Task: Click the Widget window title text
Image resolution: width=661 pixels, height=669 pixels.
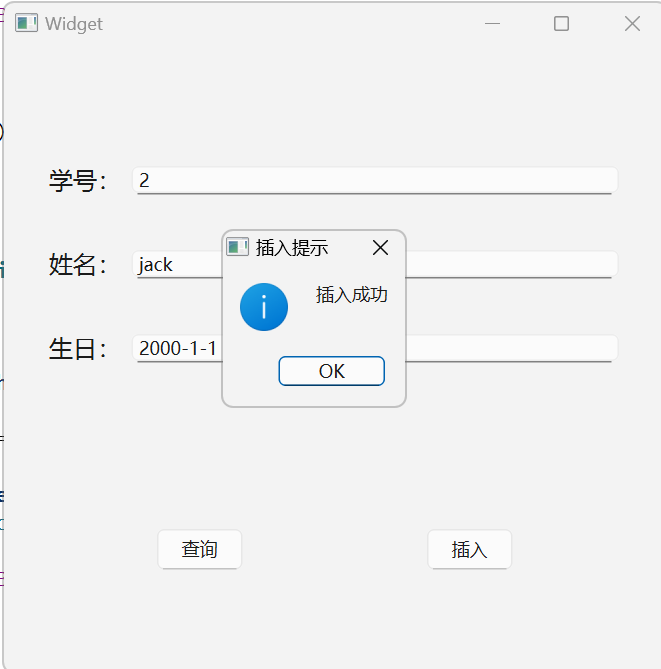Action: 74,24
